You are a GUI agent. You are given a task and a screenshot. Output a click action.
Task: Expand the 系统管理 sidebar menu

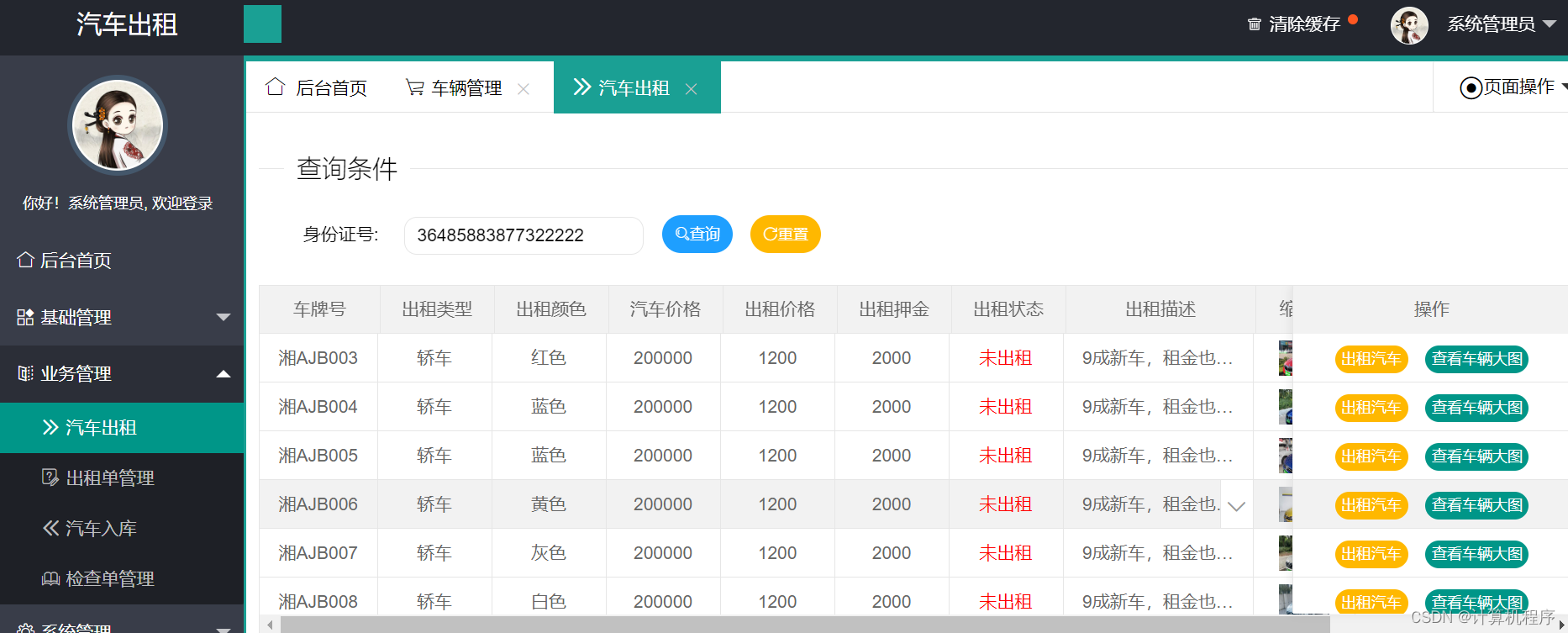[224, 628]
